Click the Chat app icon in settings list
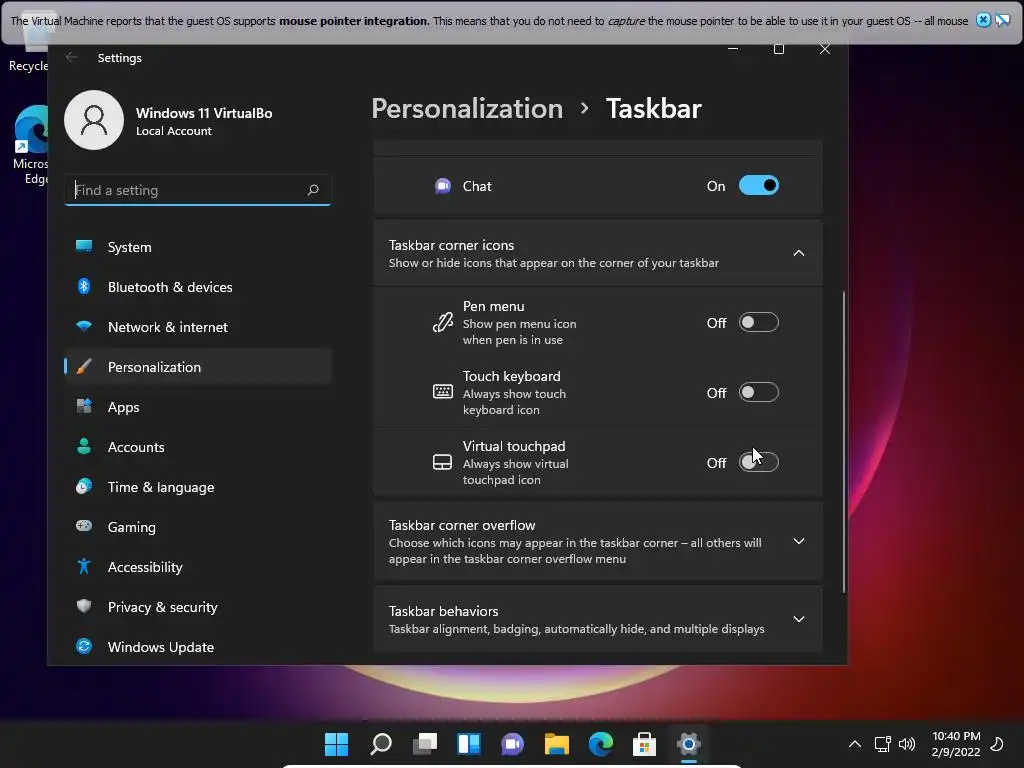 [443, 186]
